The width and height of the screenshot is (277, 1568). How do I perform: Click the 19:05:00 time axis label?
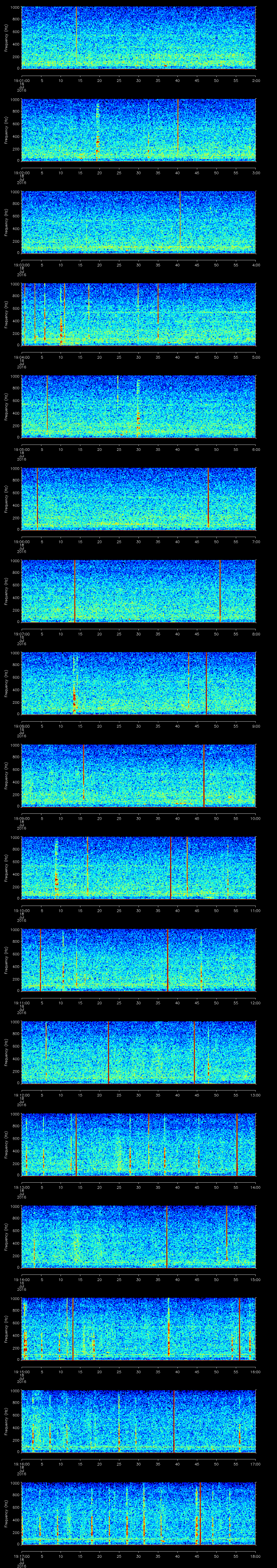pyautogui.click(x=21, y=449)
